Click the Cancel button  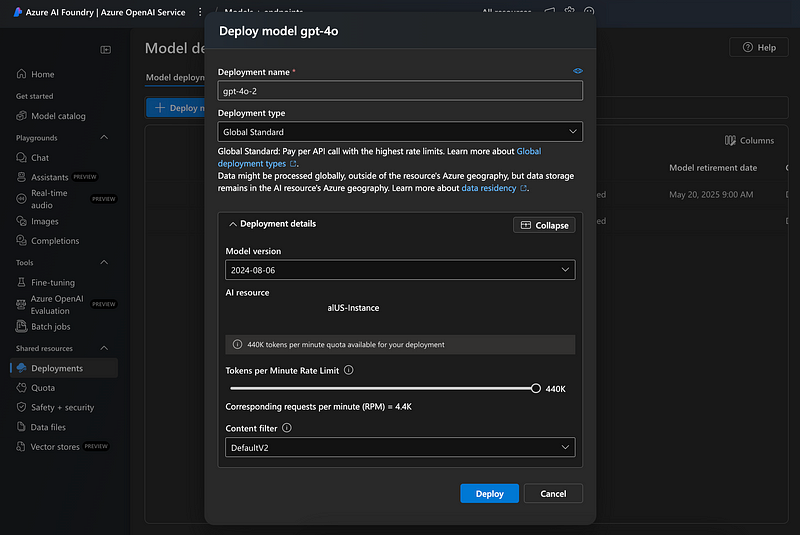[x=553, y=493]
